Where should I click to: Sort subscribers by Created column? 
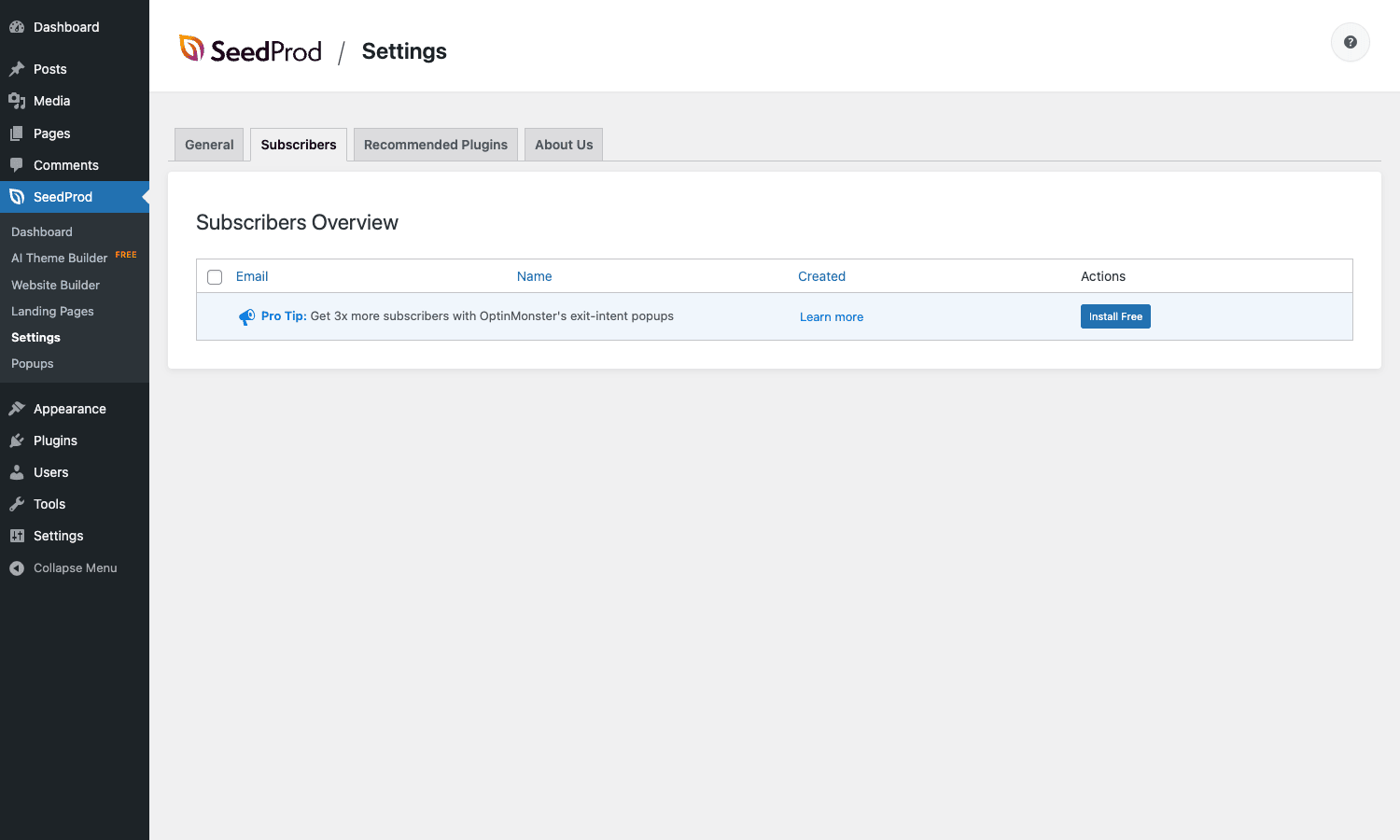coord(821,276)
